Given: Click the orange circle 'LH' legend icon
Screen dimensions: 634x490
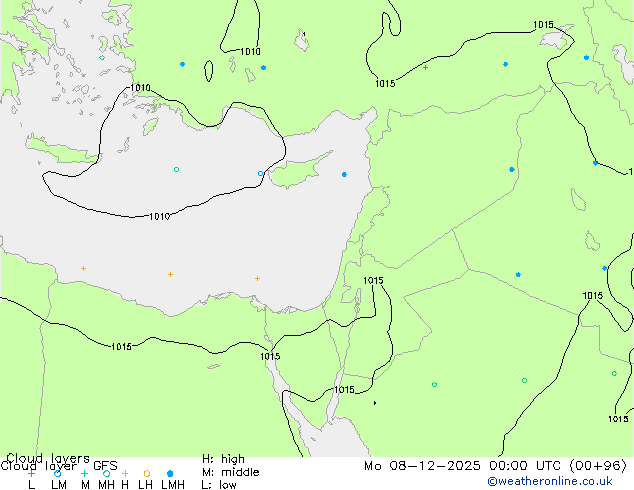Looking at the screenshot, I should (x=147, y=473).
